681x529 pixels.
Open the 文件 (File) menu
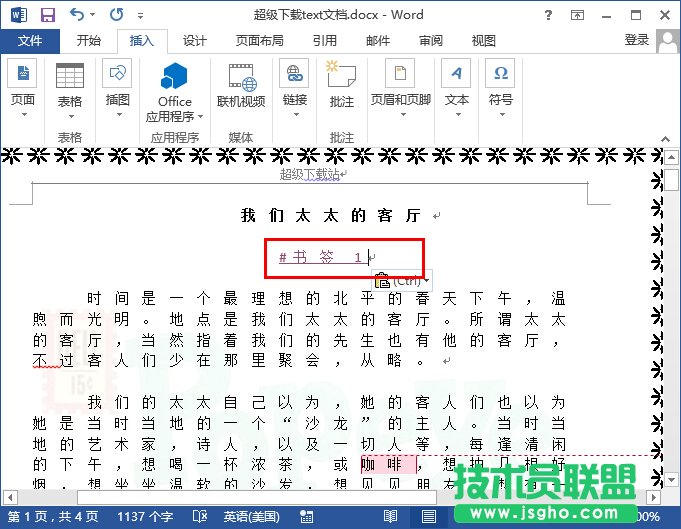tap(30, 41)
